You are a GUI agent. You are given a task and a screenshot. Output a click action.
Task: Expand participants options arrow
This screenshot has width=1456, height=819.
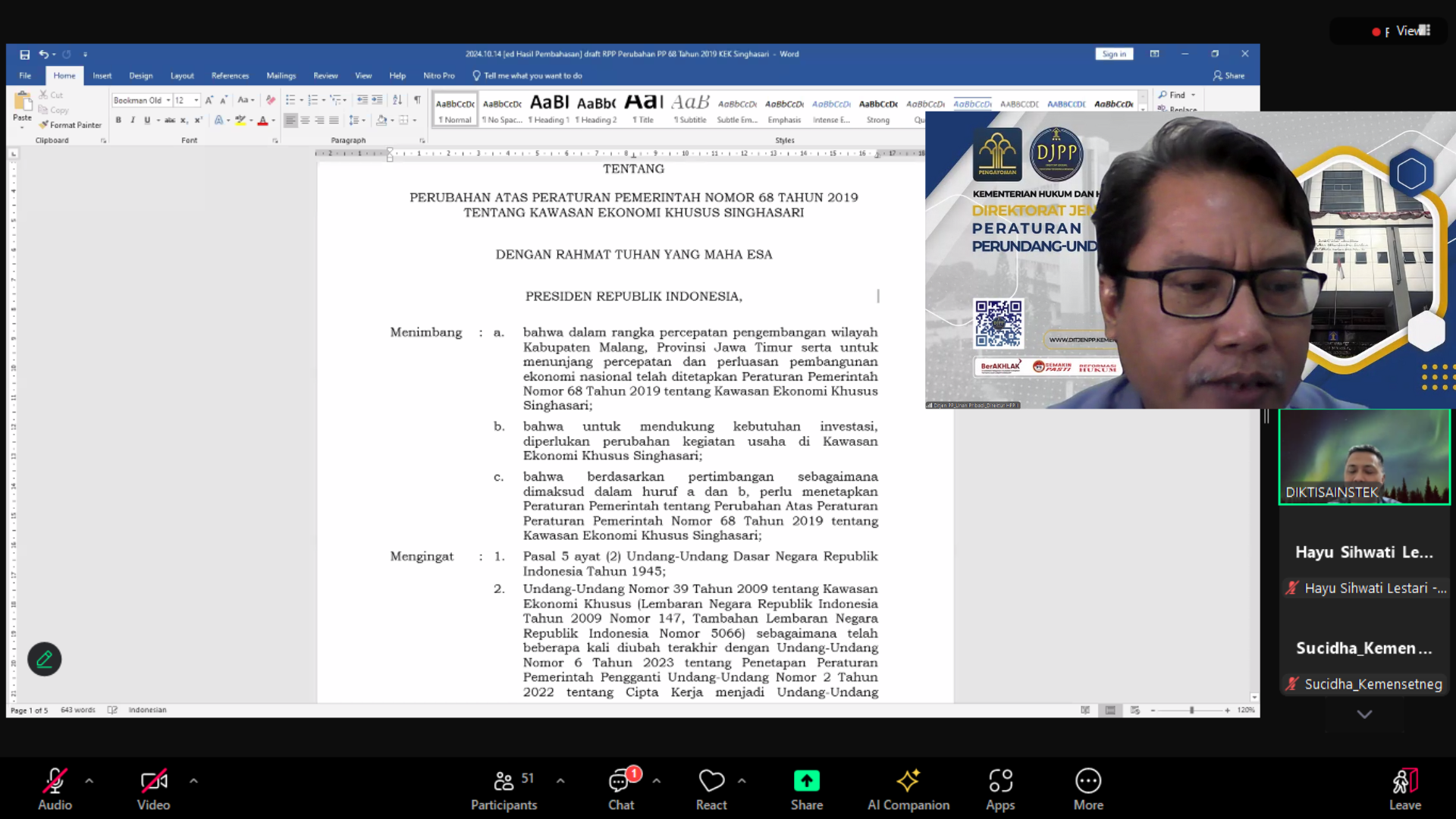click(x=560, y=780)
